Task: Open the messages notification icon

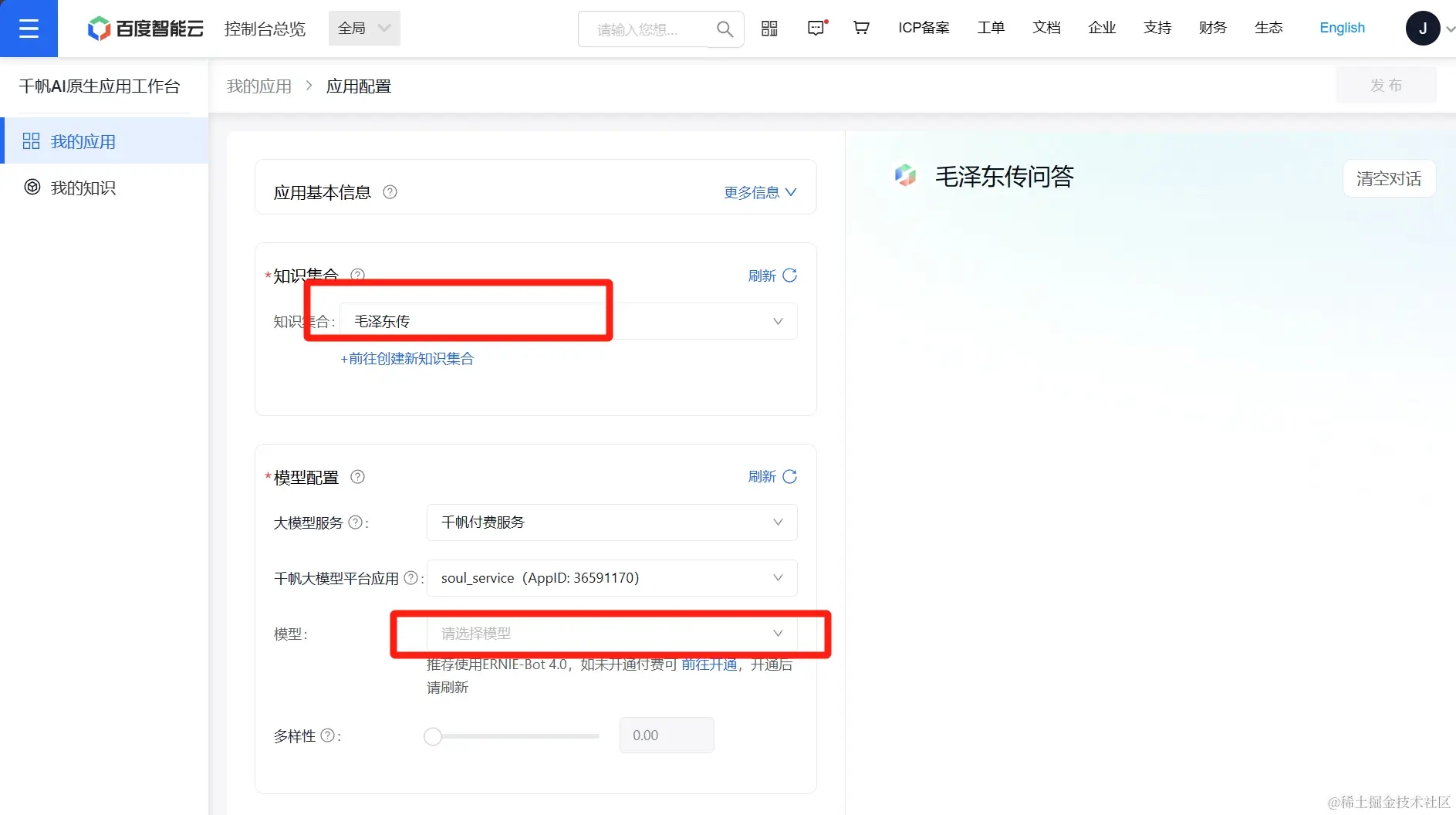Action: 816,29
